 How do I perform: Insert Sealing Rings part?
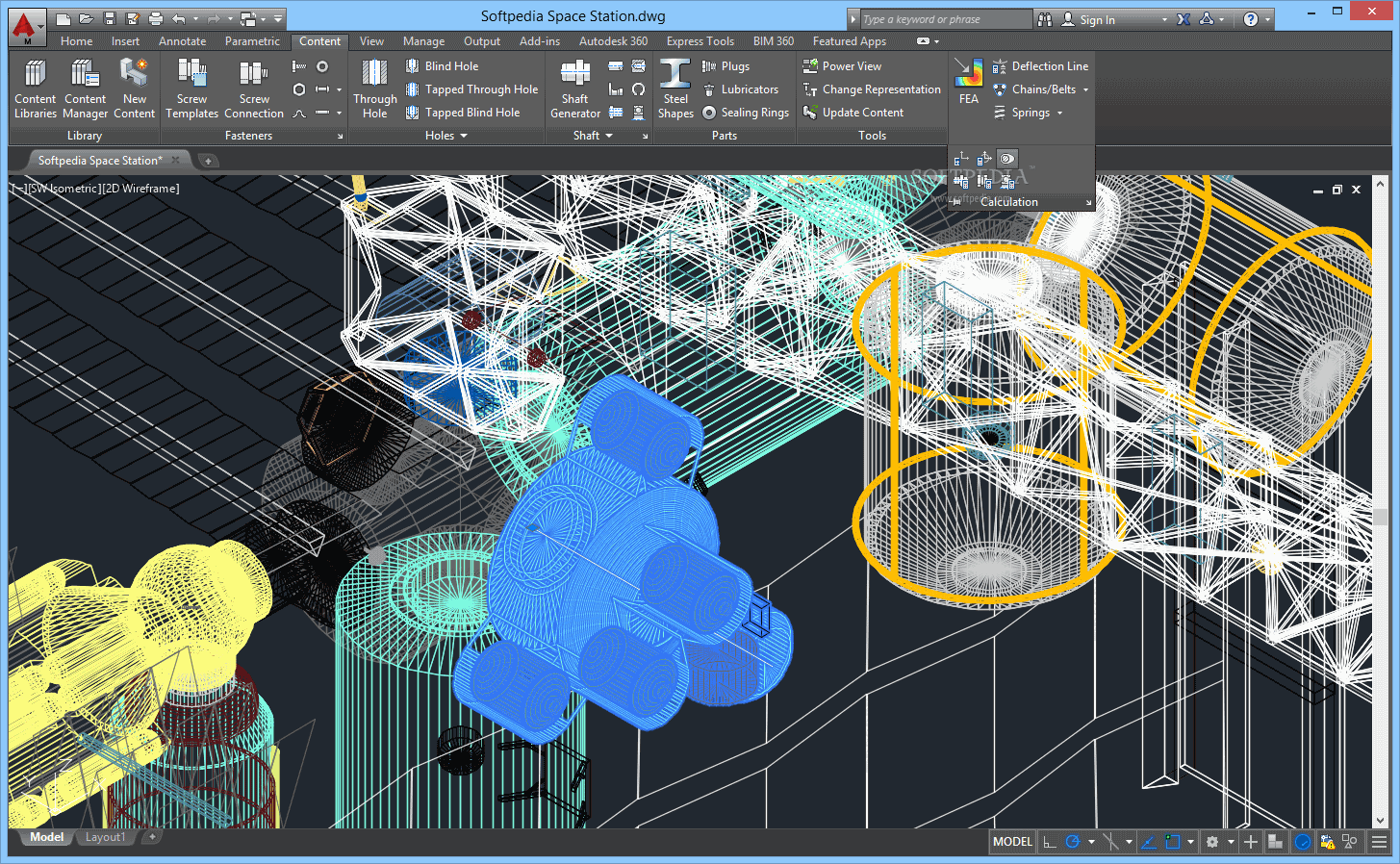click(746, 113)
